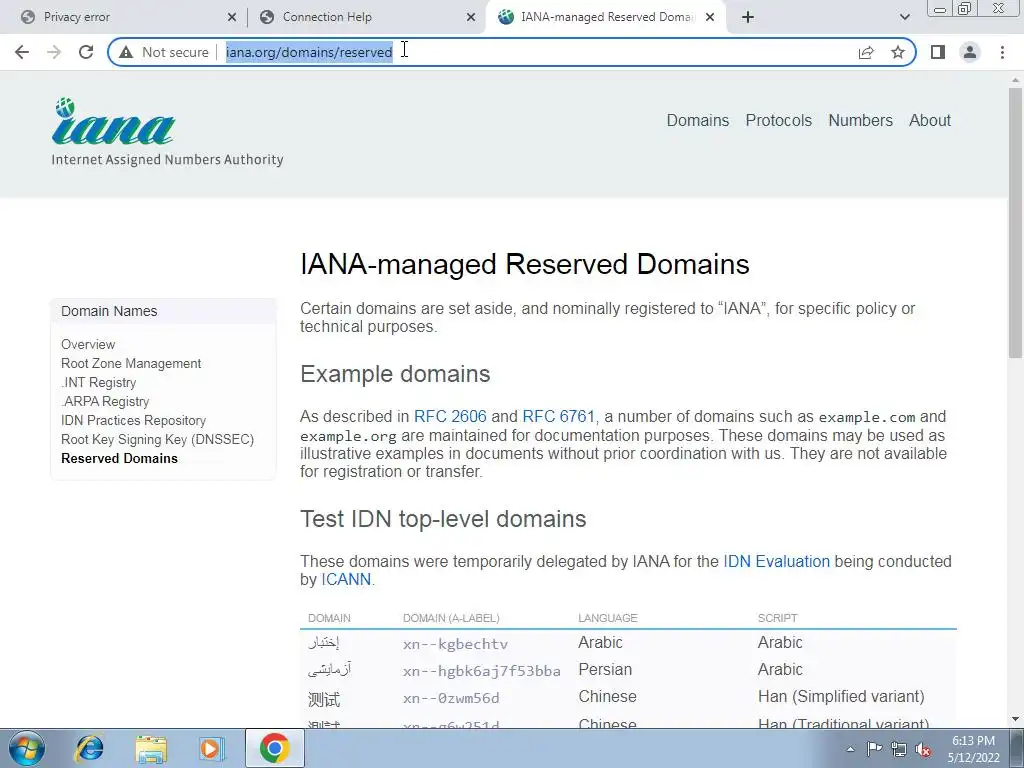This screenshot has height=768, width=1024.
Task: Reload the current page
Action: 86,52
